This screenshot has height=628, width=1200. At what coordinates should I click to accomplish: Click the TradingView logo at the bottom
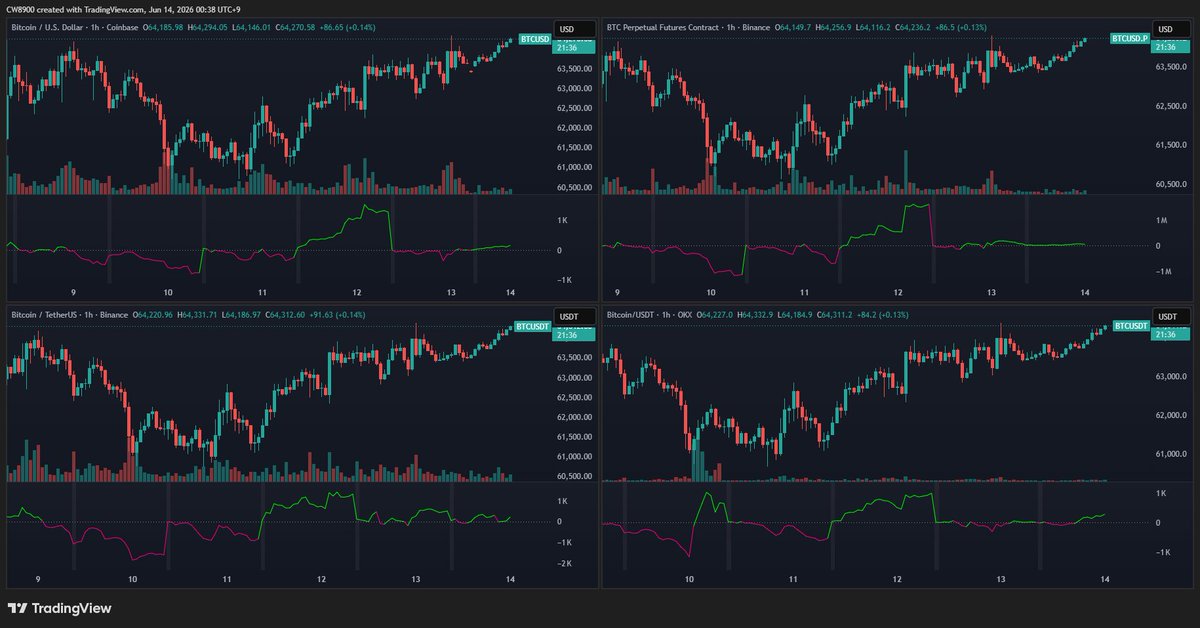click(x=59, y=608)
